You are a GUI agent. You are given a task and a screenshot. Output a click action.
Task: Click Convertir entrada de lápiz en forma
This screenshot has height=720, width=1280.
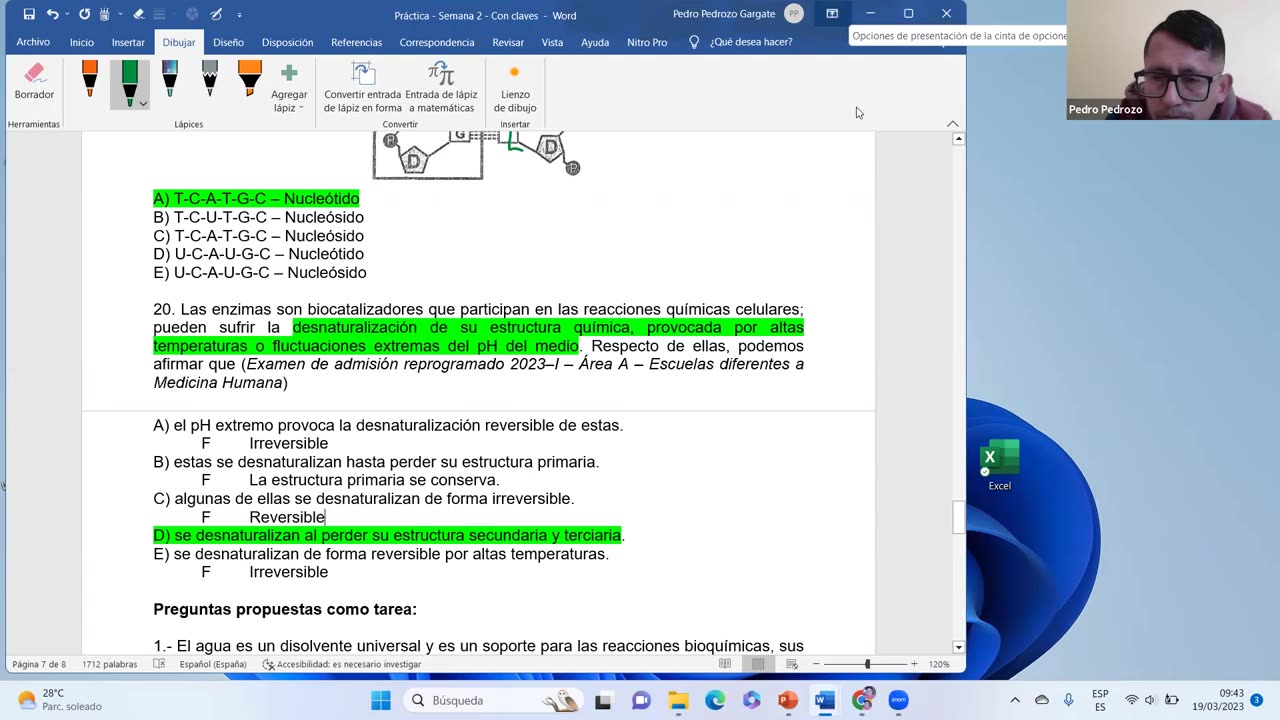[363, 88]
